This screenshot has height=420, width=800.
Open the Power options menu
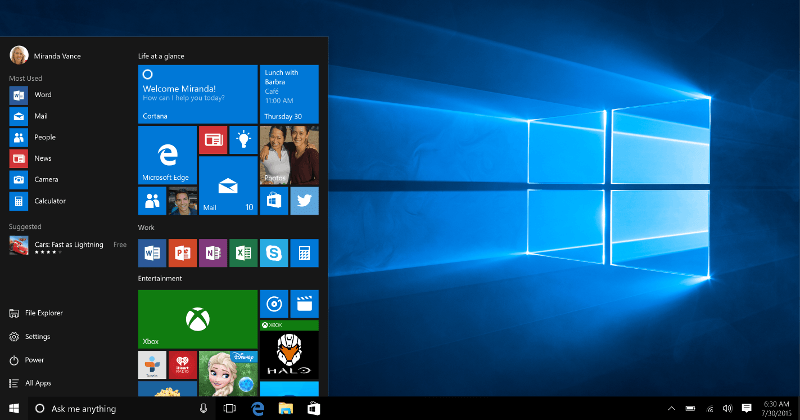34,360
